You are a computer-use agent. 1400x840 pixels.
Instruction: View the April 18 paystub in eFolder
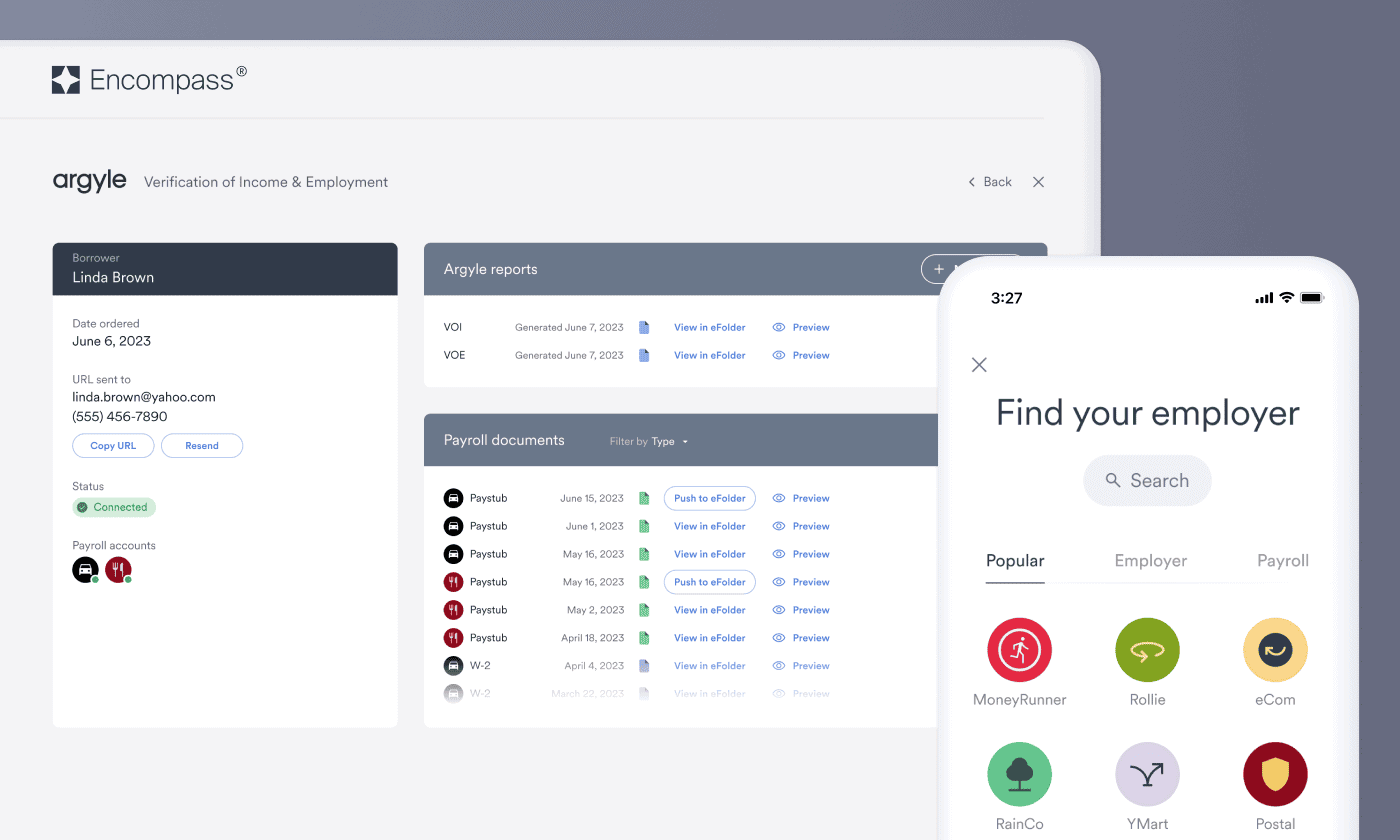[710, 638]
